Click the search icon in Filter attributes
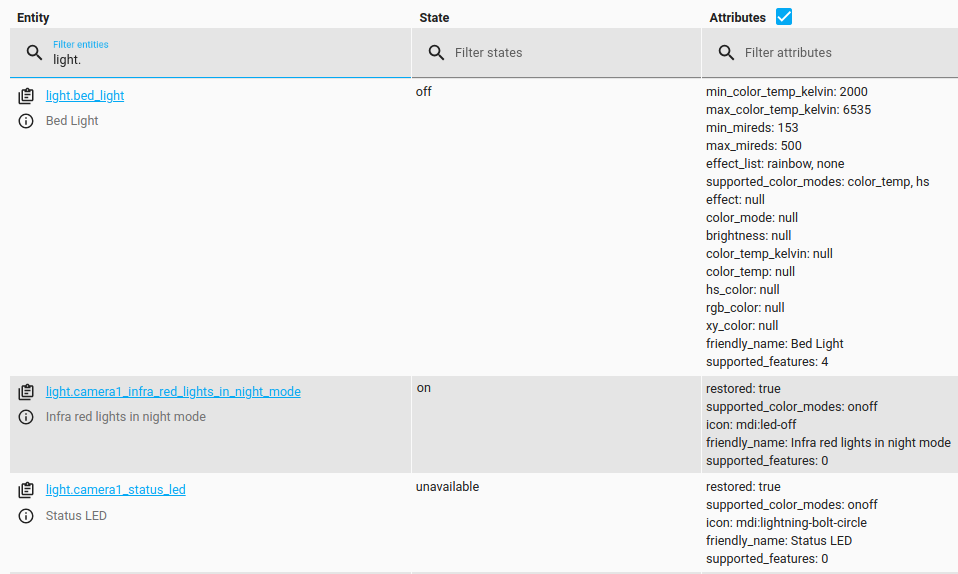The image size is (958, 574). [726, 52]
